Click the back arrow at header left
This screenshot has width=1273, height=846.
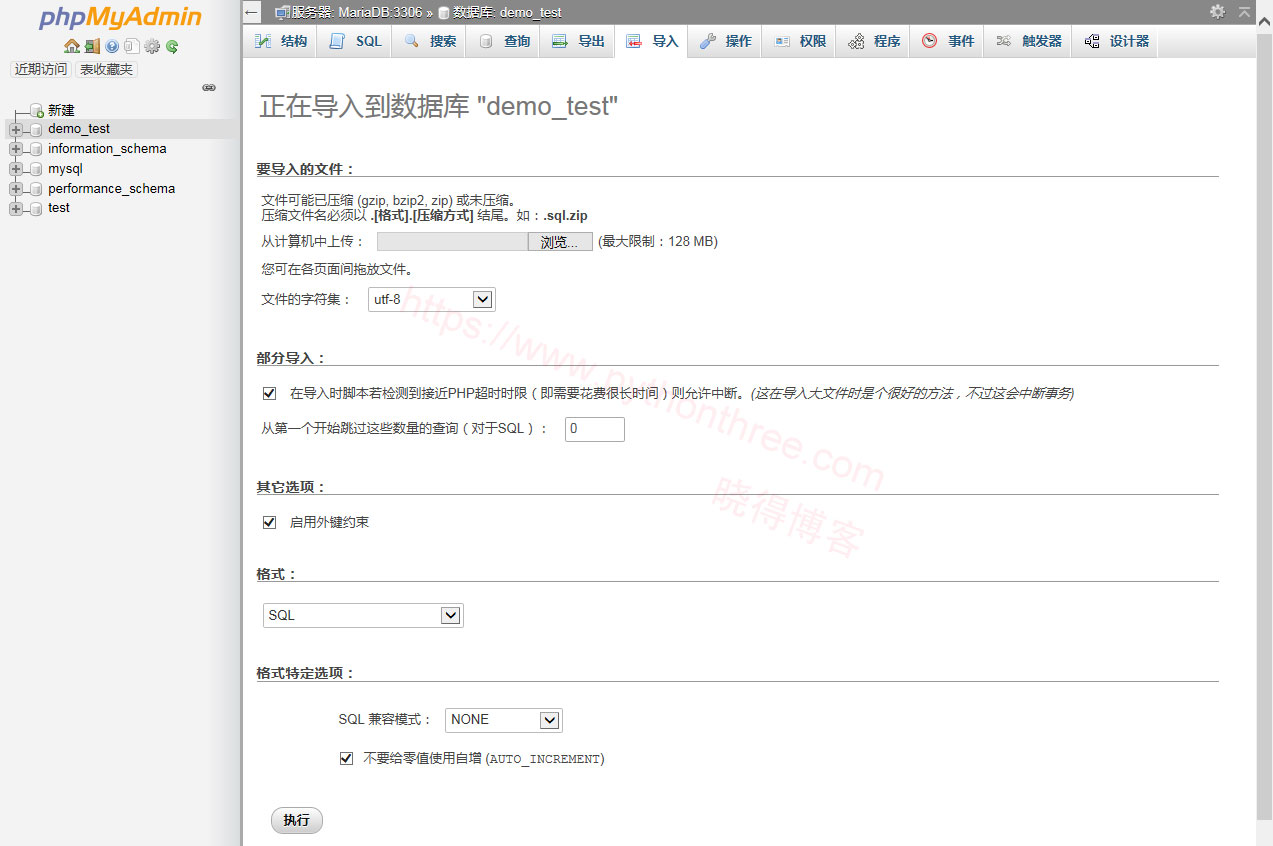tap(252, 12)
